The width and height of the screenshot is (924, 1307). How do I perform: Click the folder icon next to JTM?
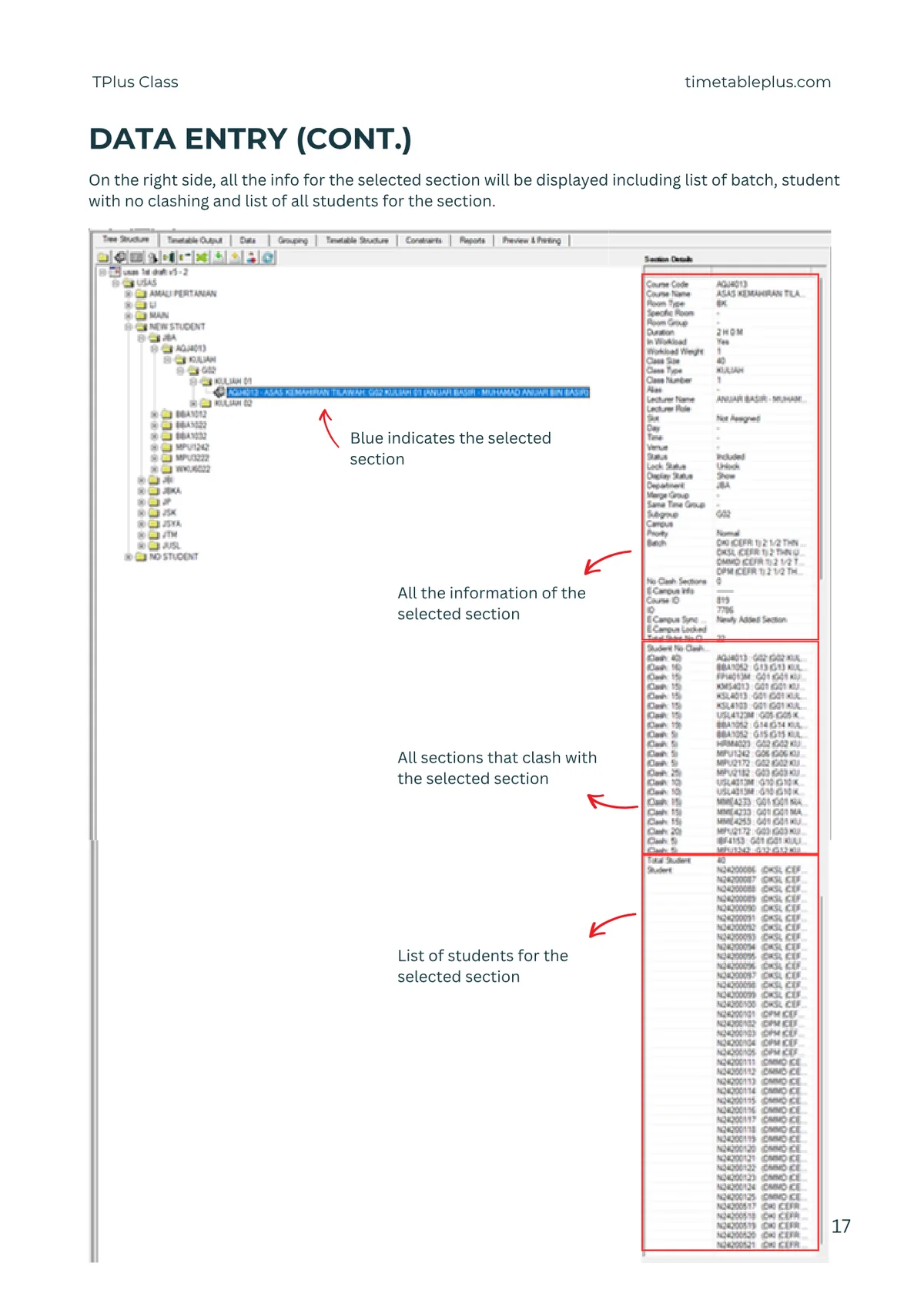[x=154, y=535]
